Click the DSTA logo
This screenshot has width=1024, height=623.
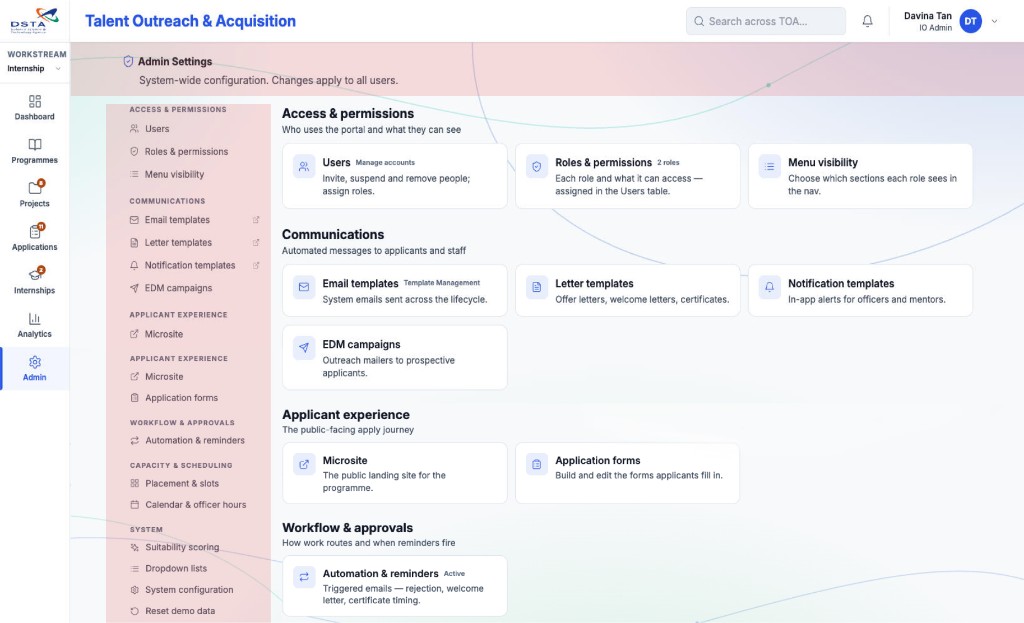pyautogui.click(x=34, y=21)
